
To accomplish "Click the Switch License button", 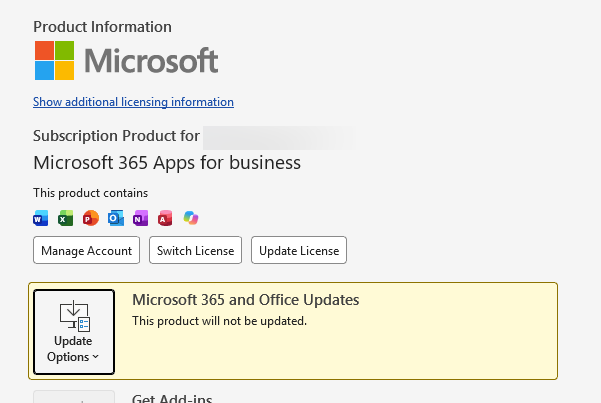I will [x=195, y=250].
